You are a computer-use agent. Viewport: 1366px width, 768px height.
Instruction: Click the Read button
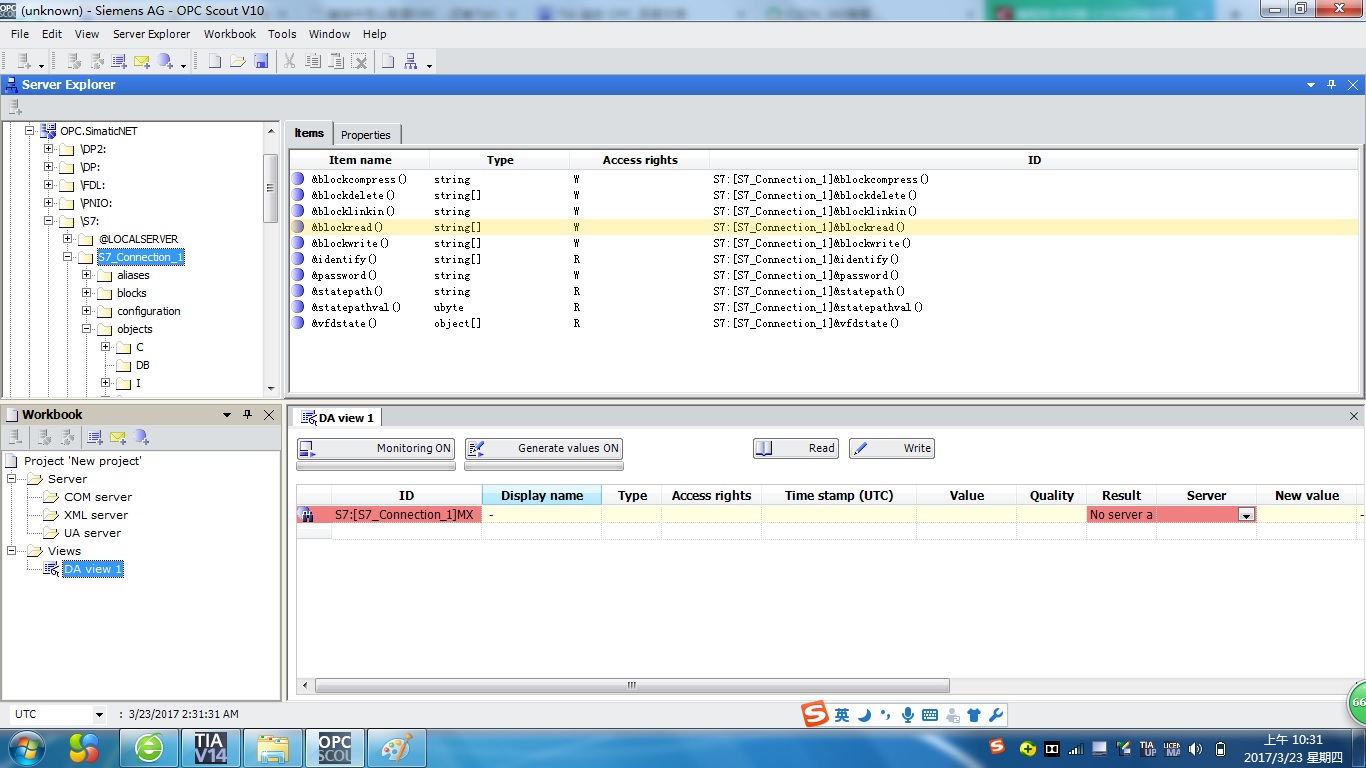[796, 449]
